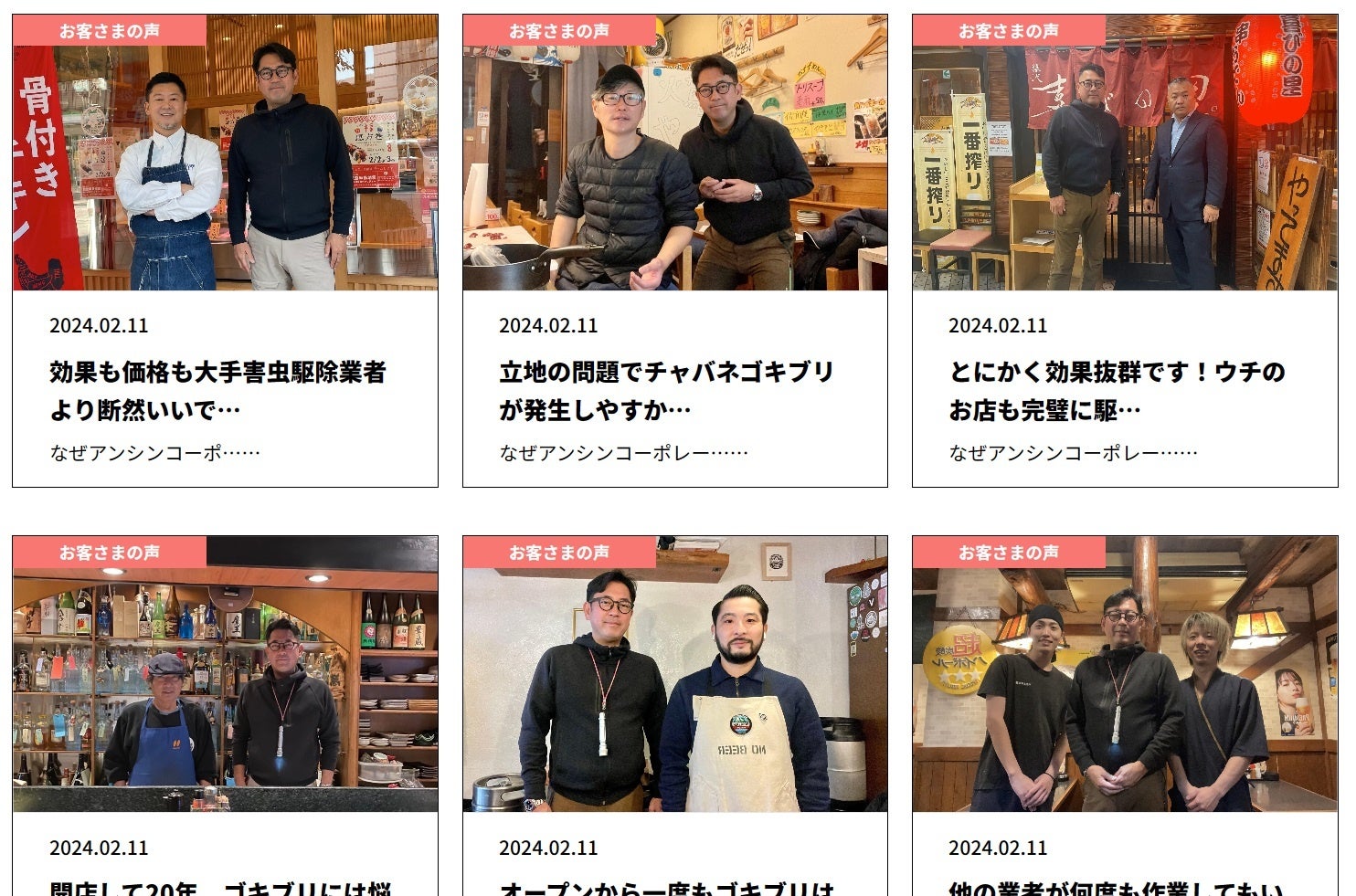The image size is (1356, 896).
Task: Open photo of man in NO BEER apron
Action: tap(675, 674)
